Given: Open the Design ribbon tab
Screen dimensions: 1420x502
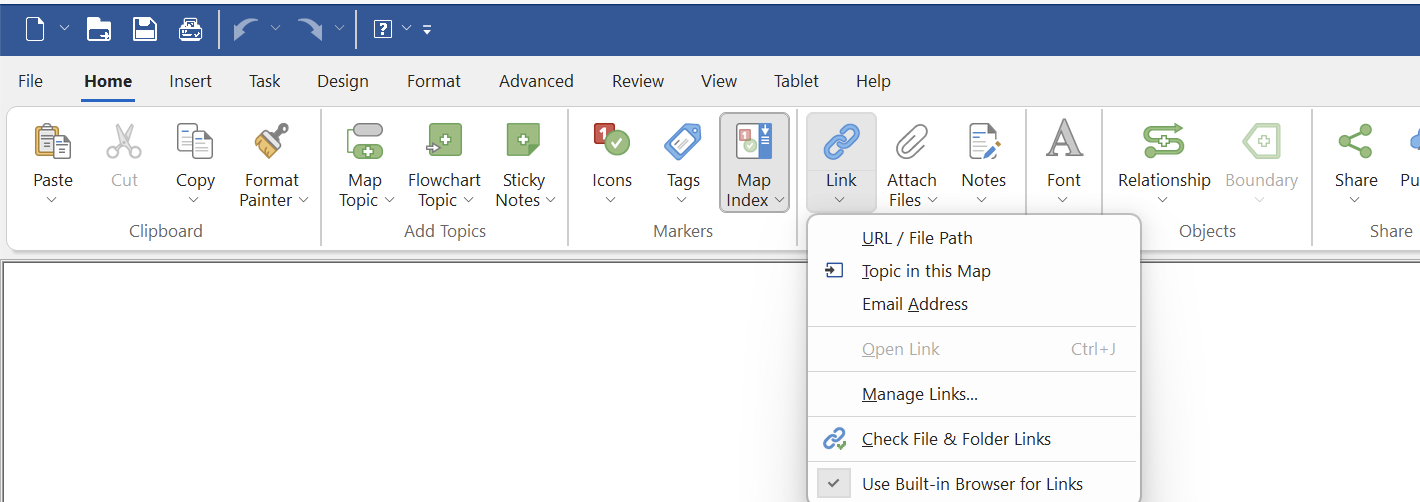Looking at the screenshot, I should [x=343, y=81].
